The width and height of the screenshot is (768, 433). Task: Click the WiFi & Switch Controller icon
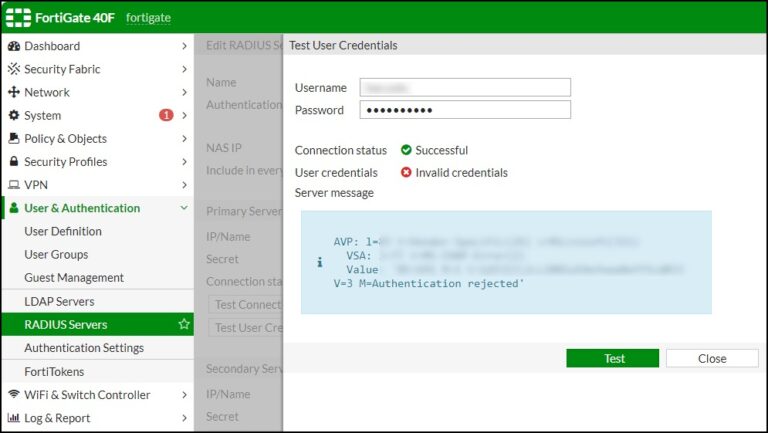[x=14, y=394]
